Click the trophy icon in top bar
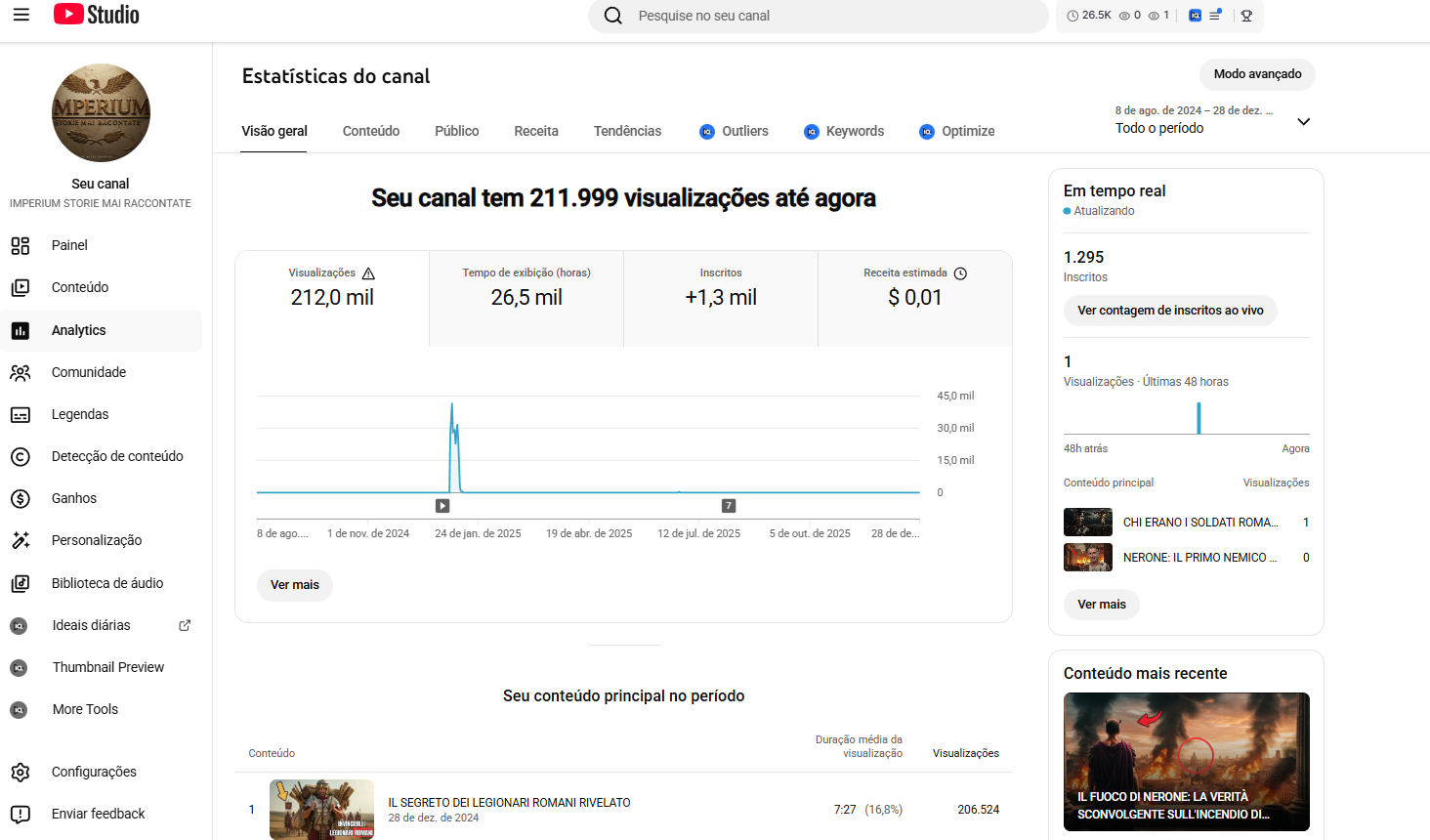Screen dimensions: 1430x840 pos(1246,16)
